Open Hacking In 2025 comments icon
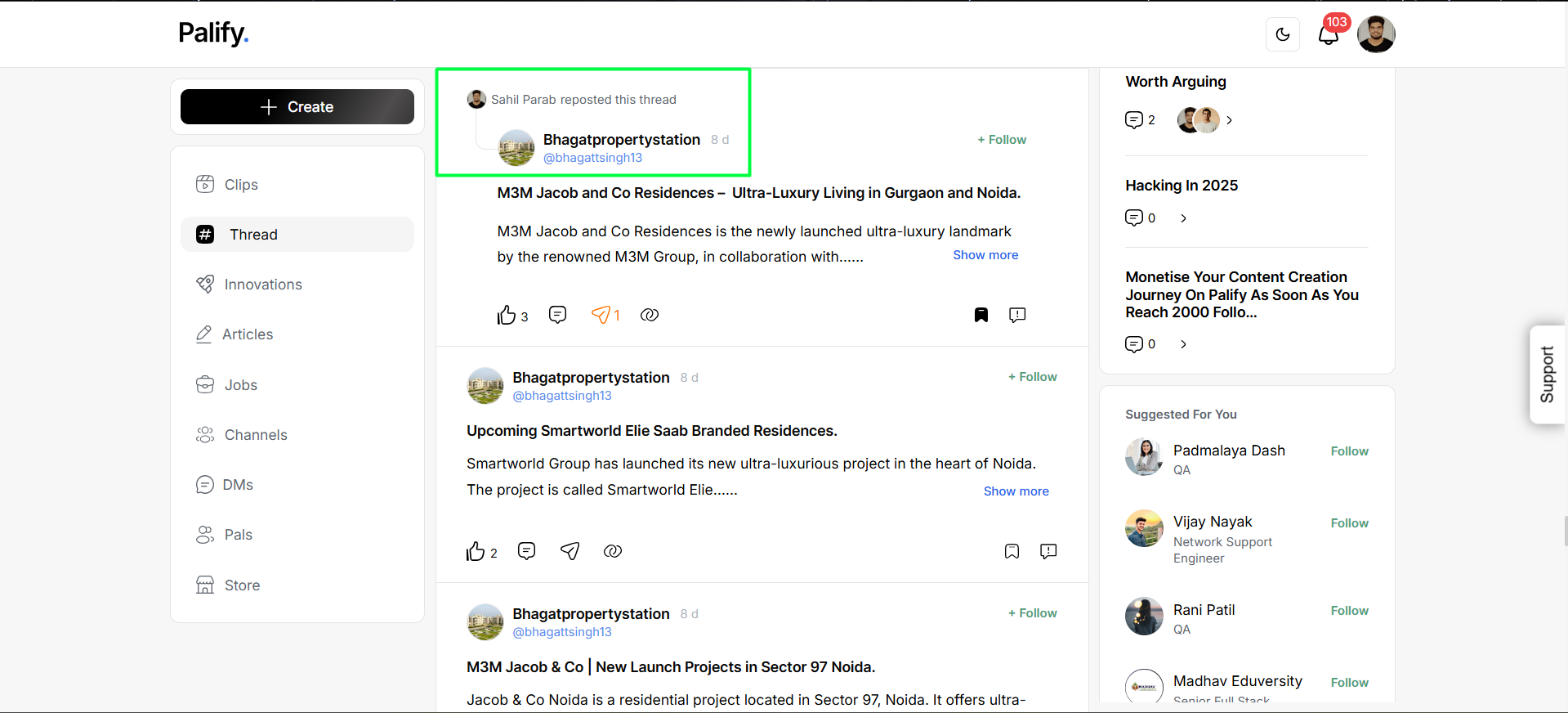 pyautogui.click(x=1134, y=217)
